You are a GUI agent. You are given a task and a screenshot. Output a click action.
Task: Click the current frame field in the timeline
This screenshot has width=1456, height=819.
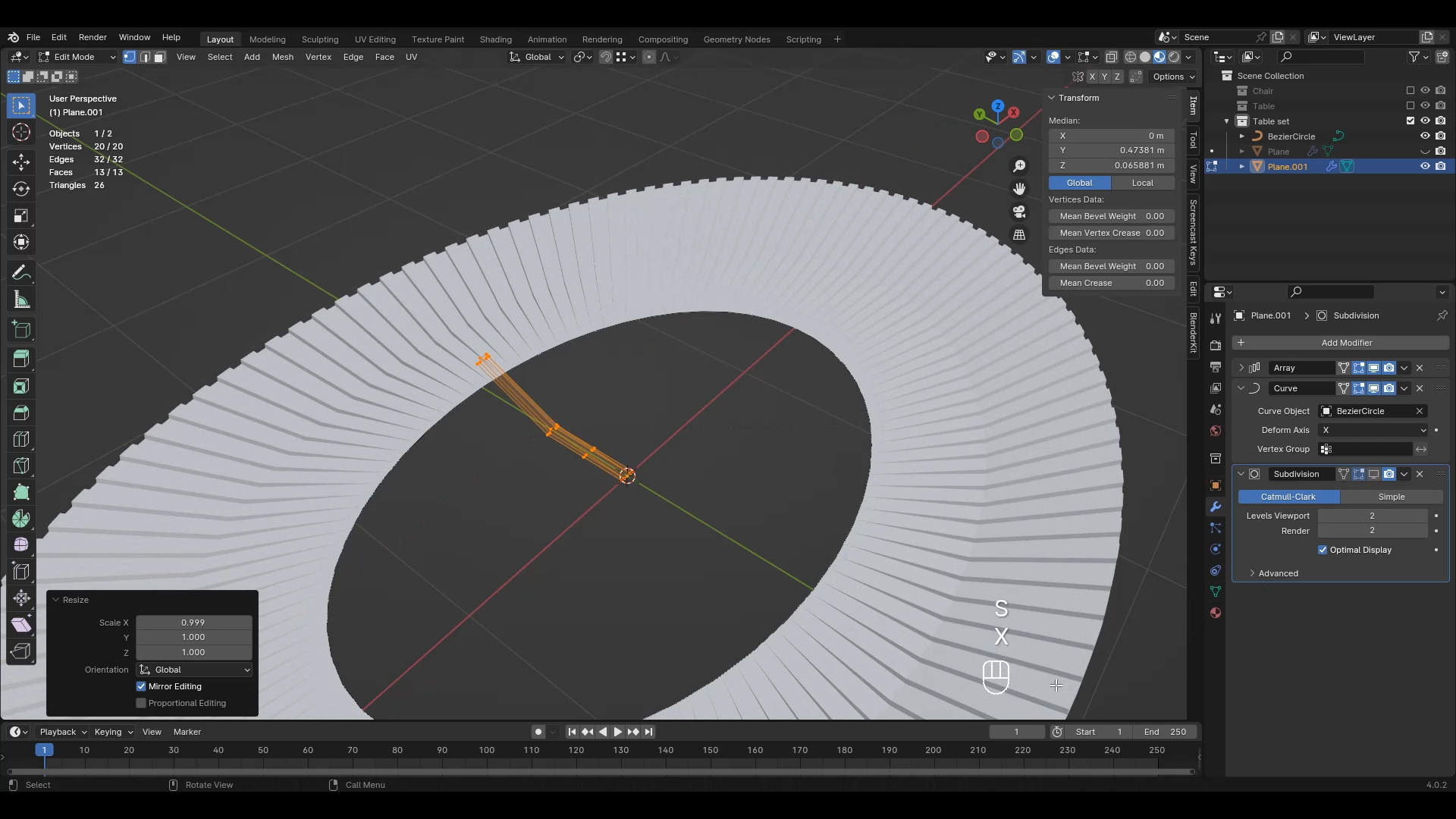[x=1016, y=731]
